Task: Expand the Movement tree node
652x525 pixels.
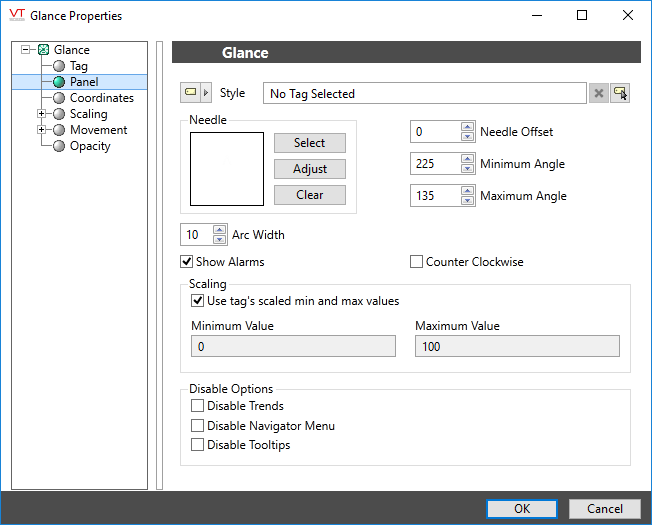Action: [x=41, y=130]
